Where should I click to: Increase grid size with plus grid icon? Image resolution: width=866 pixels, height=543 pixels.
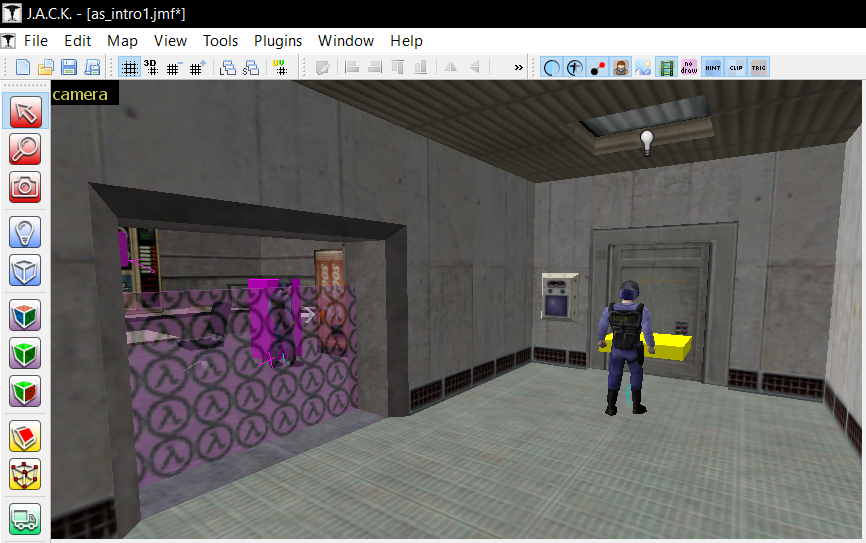coord(197,68)
